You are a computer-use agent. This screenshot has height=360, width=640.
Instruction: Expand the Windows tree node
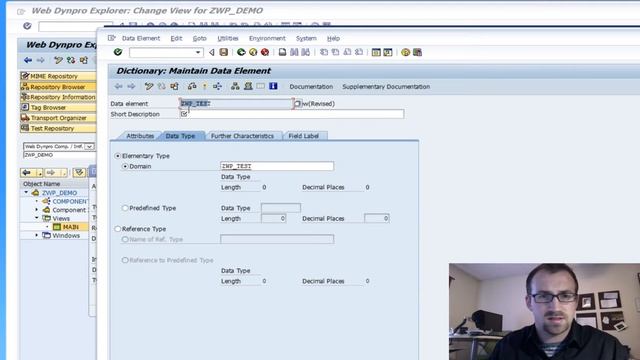click(x=37, y=236)
